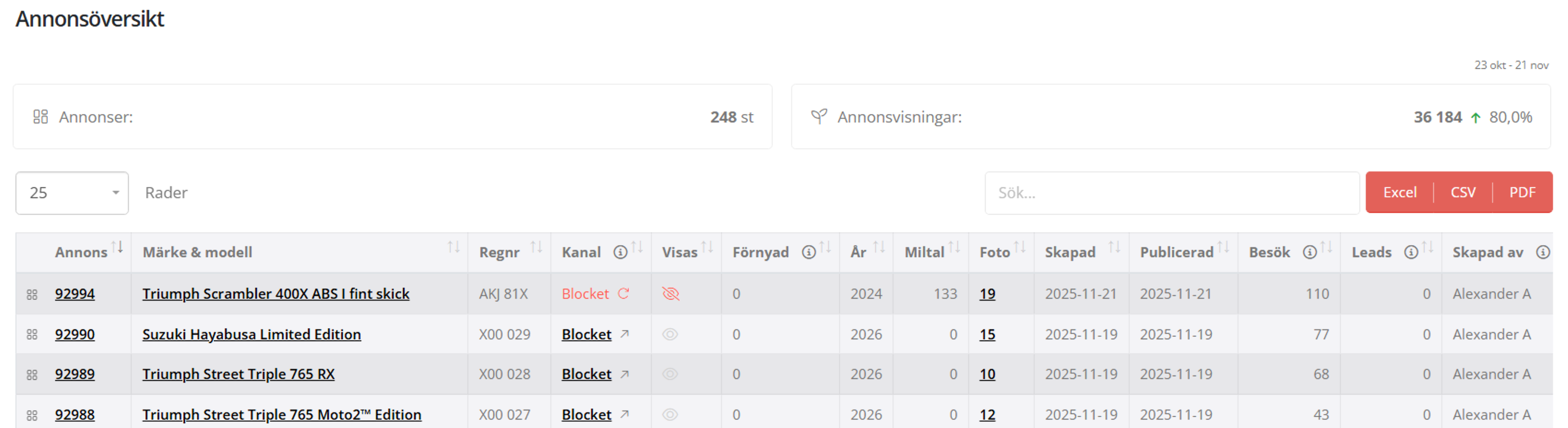Click the Sök search field
This screenshot has width=1568, height=428.
[x=1171, y=193]
